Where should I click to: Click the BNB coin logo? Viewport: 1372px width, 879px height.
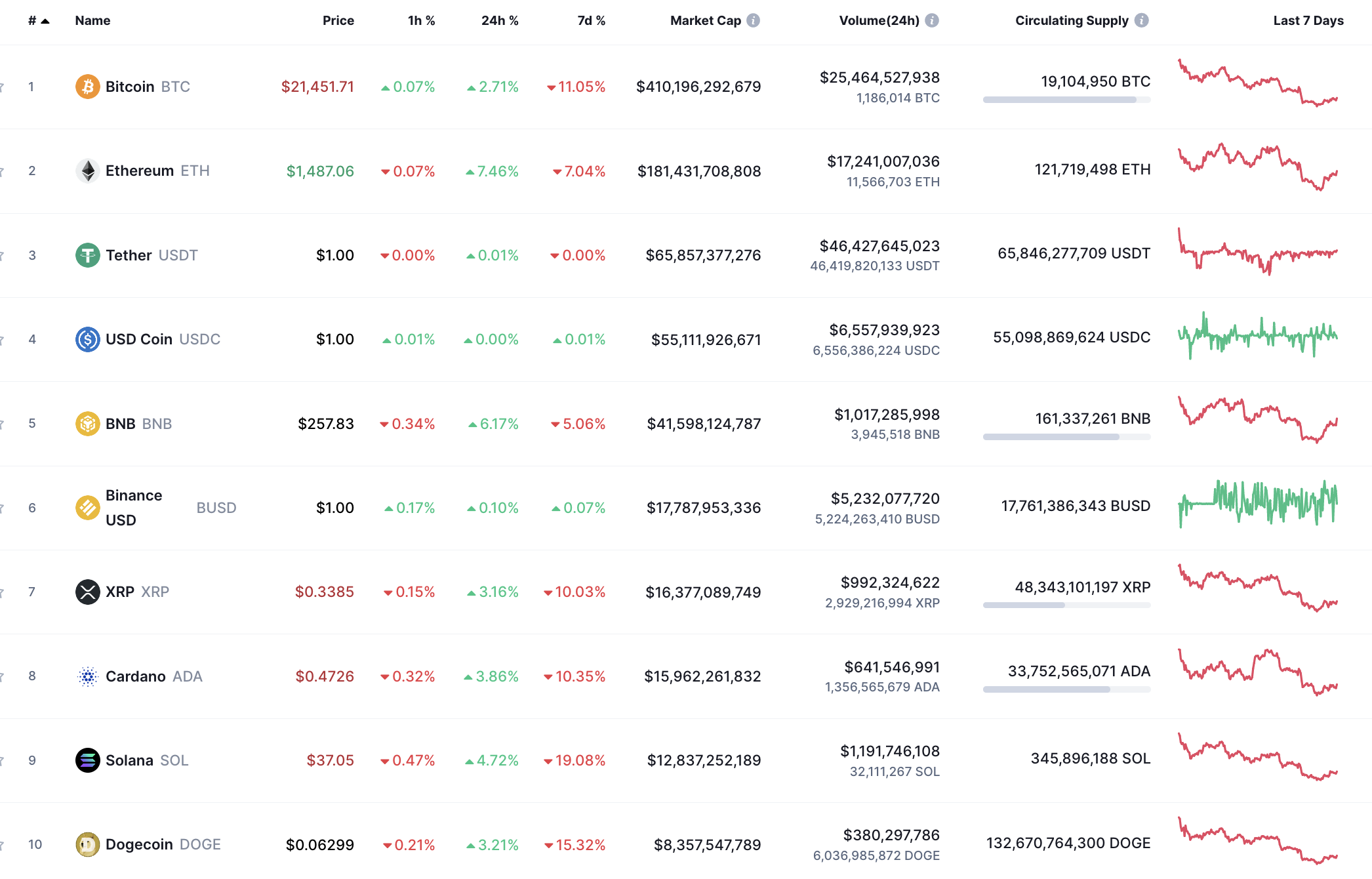(87, 424)
